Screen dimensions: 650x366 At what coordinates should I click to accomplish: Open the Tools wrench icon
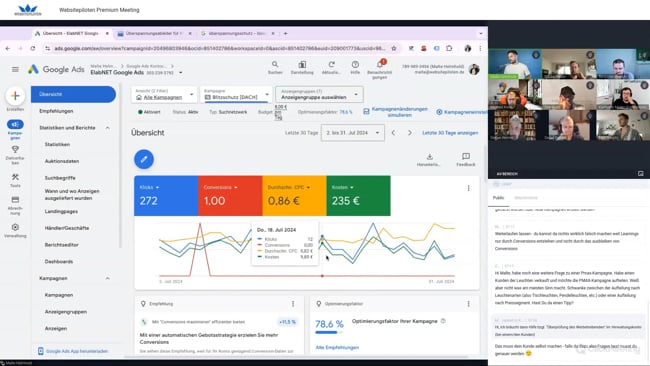(15, 177)
